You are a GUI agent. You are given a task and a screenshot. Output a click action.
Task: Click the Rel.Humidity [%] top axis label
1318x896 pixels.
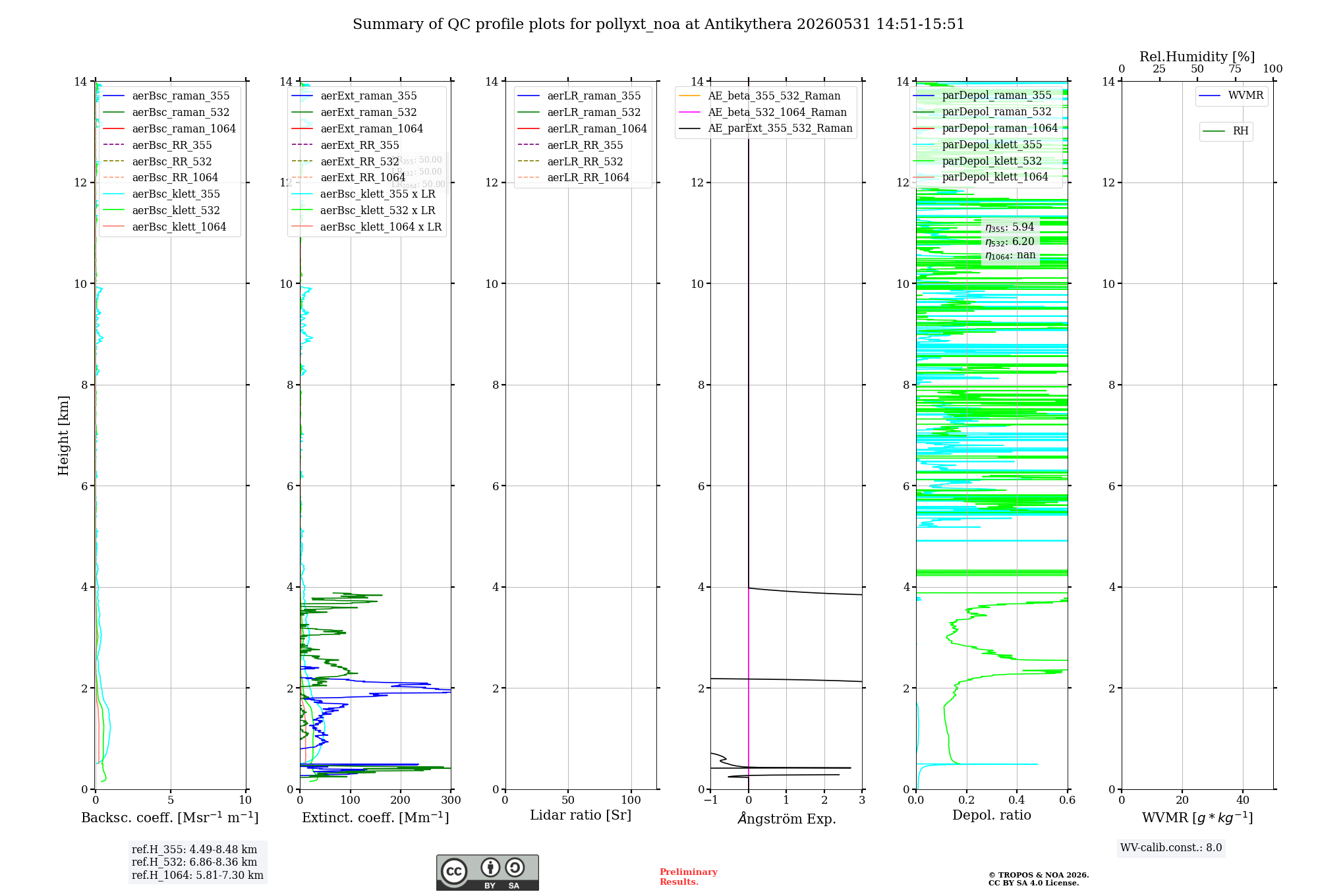[x=1197, y=57]
